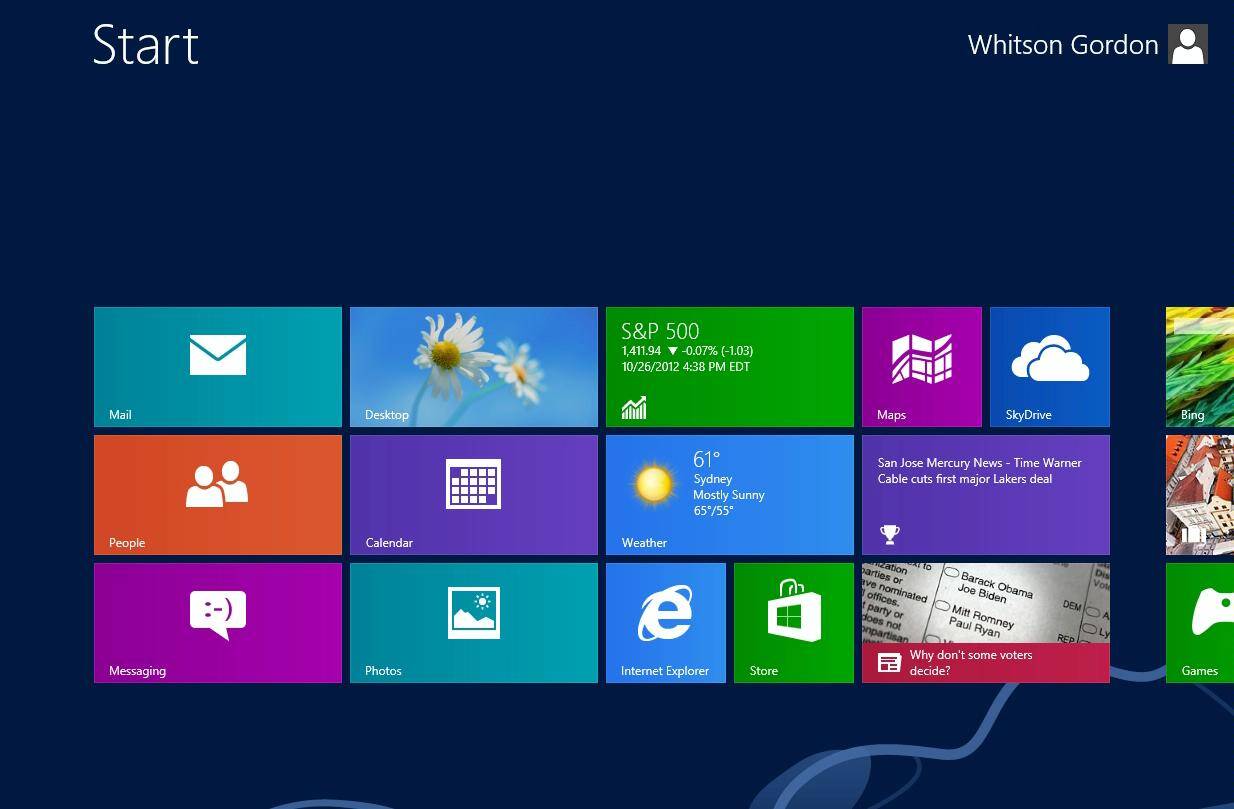Open the travel photo tile below Bing
The width and height of the screenshot is (1234, 809).
1200,494
